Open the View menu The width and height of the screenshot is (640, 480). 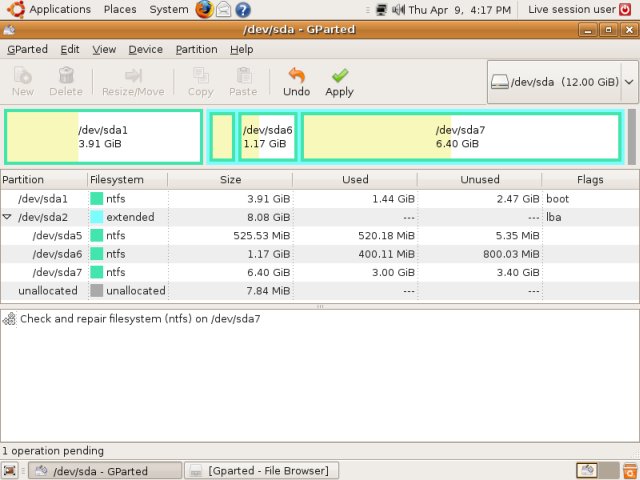coord(104,49)
